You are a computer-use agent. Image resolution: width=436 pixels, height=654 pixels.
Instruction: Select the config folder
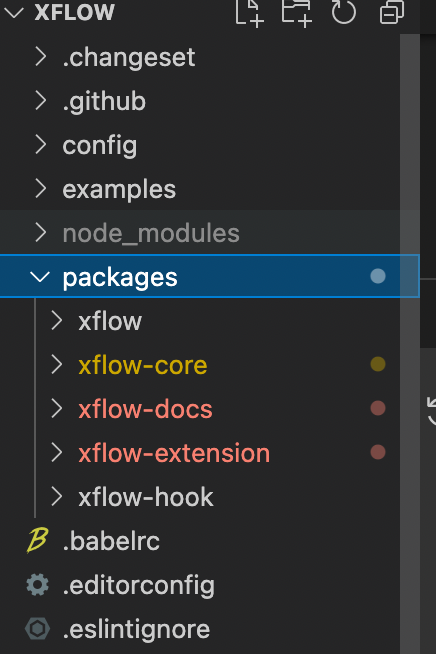pyautogui.click(x=100, y=145)
